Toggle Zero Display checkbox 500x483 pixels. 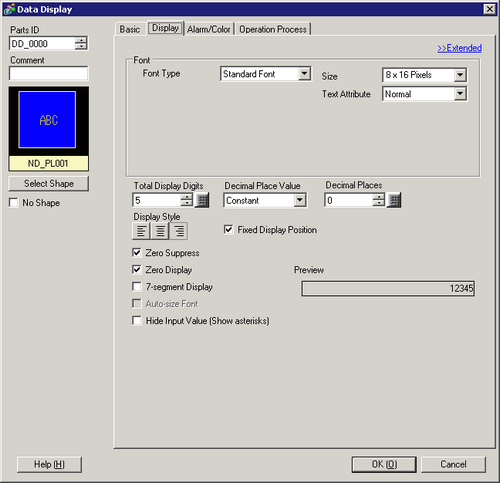click(x=137, y=269)
